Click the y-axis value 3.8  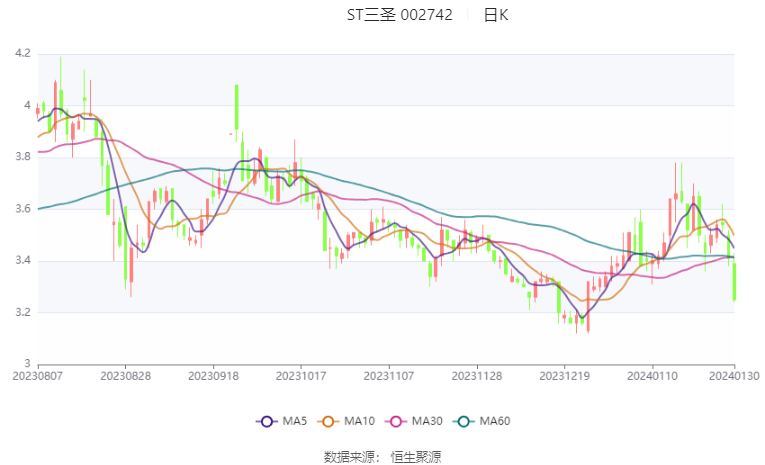tap(23, 157)
